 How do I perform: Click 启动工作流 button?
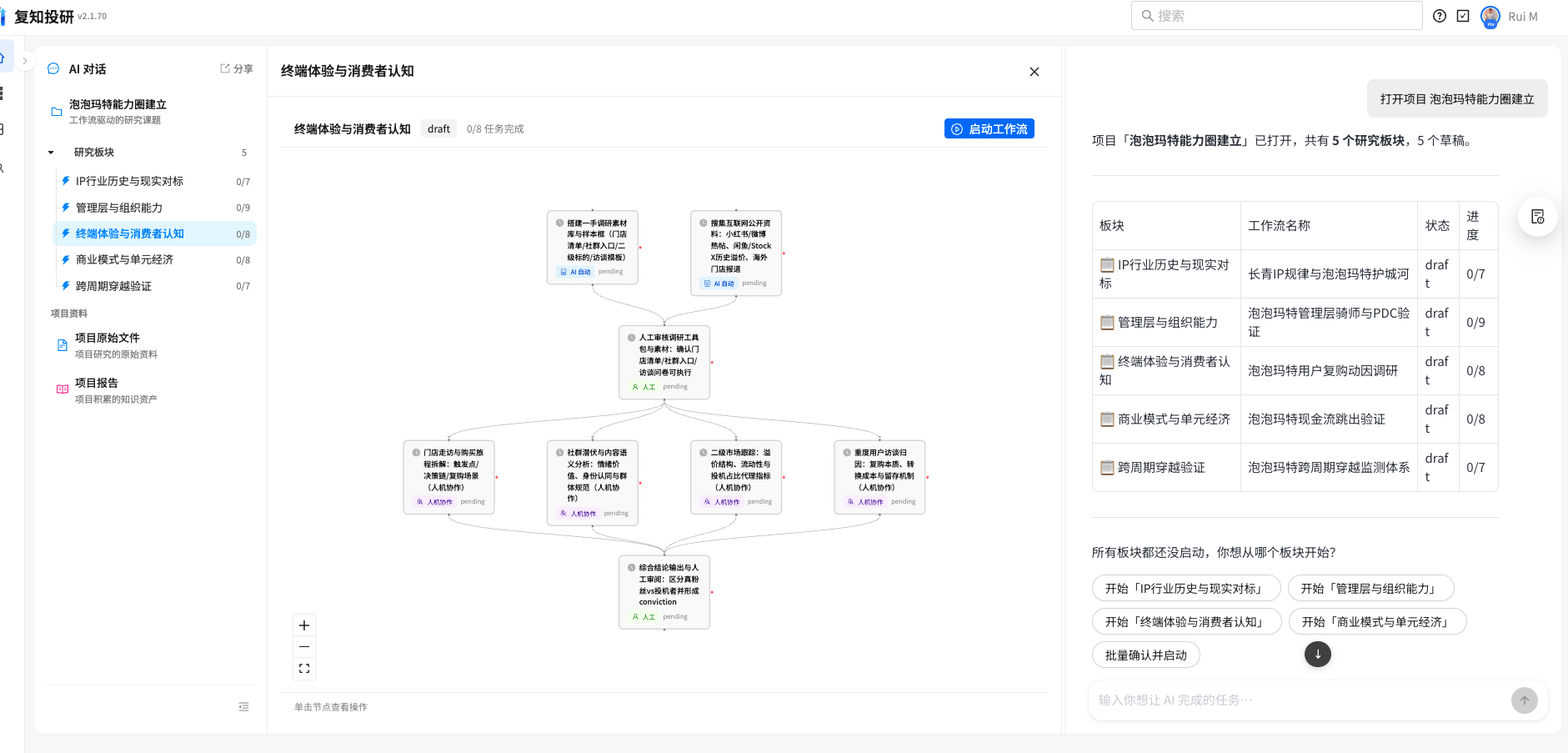tap(989, 129)
